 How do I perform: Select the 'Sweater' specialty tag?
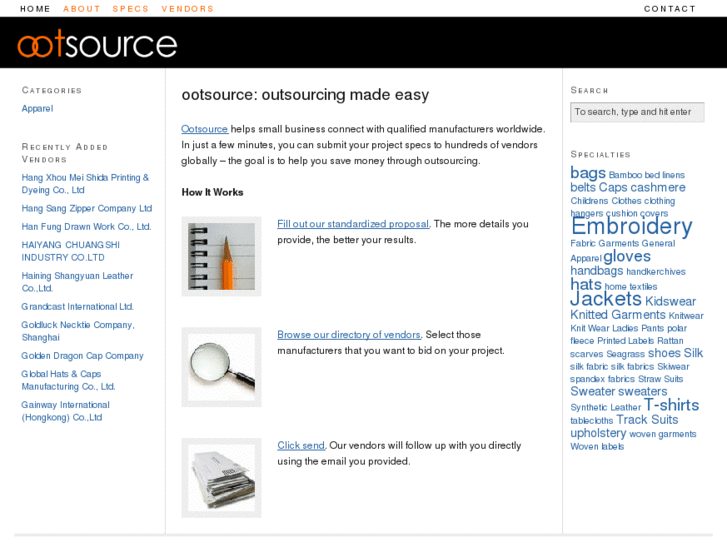[593, 391]
